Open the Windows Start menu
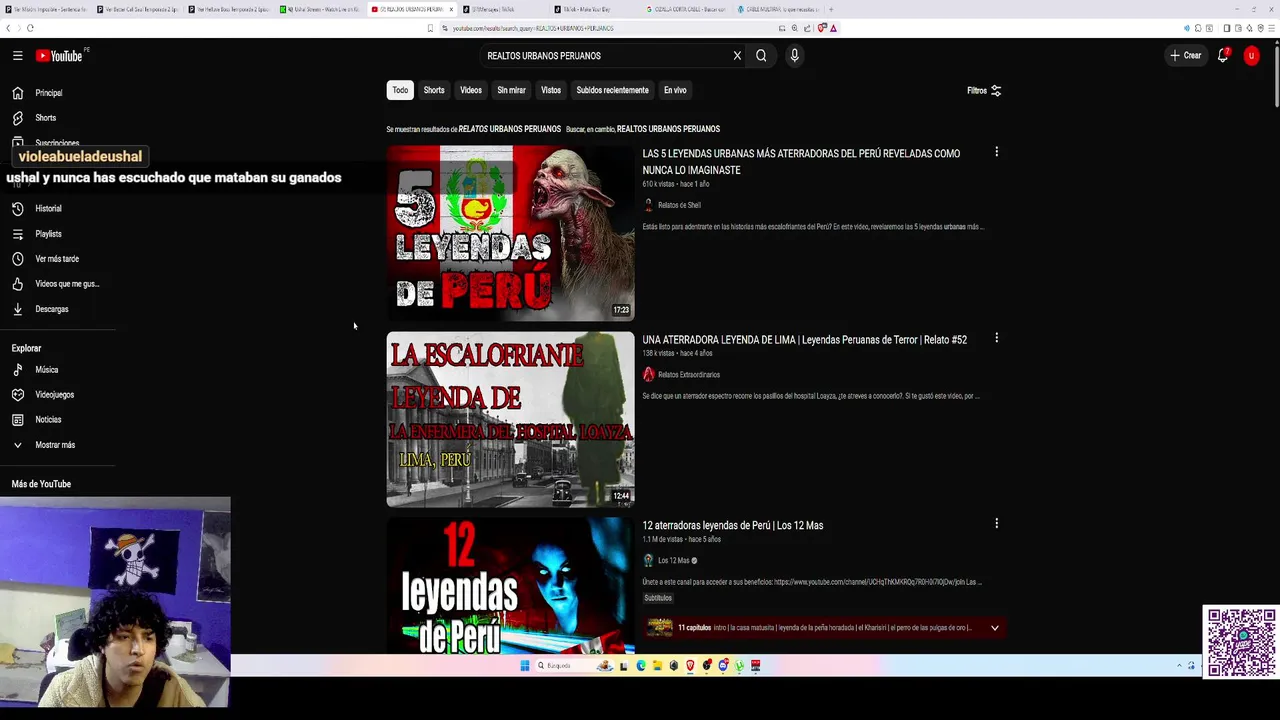 [524, 666]
